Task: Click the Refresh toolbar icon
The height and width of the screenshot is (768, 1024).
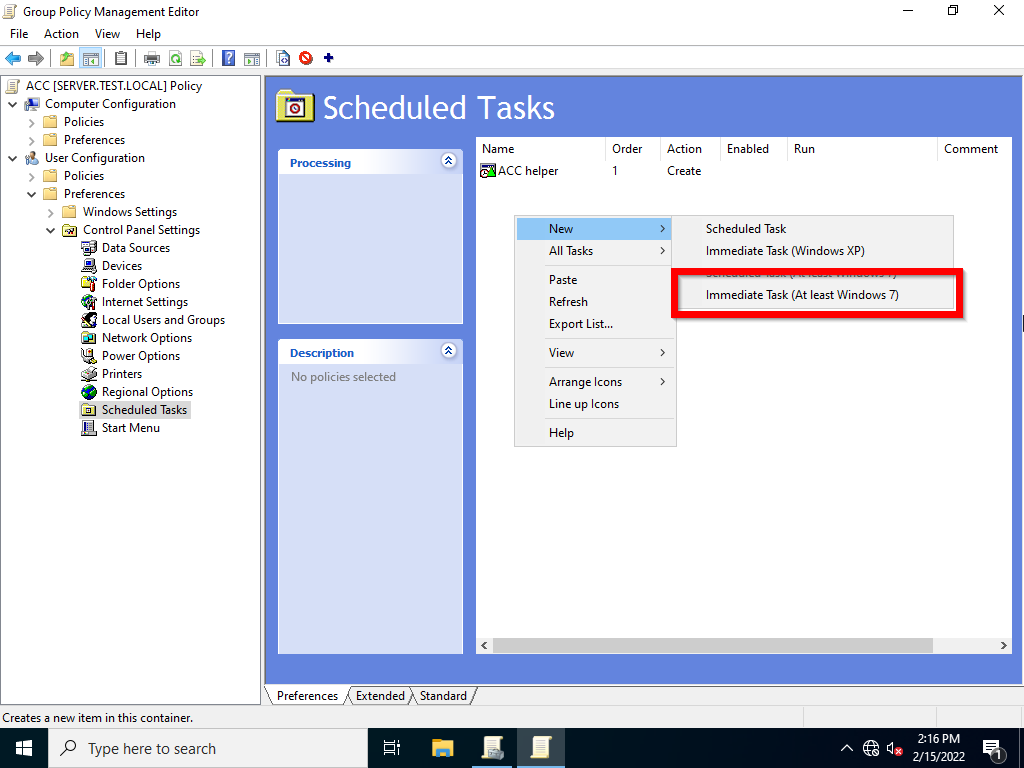Action: 175,58
